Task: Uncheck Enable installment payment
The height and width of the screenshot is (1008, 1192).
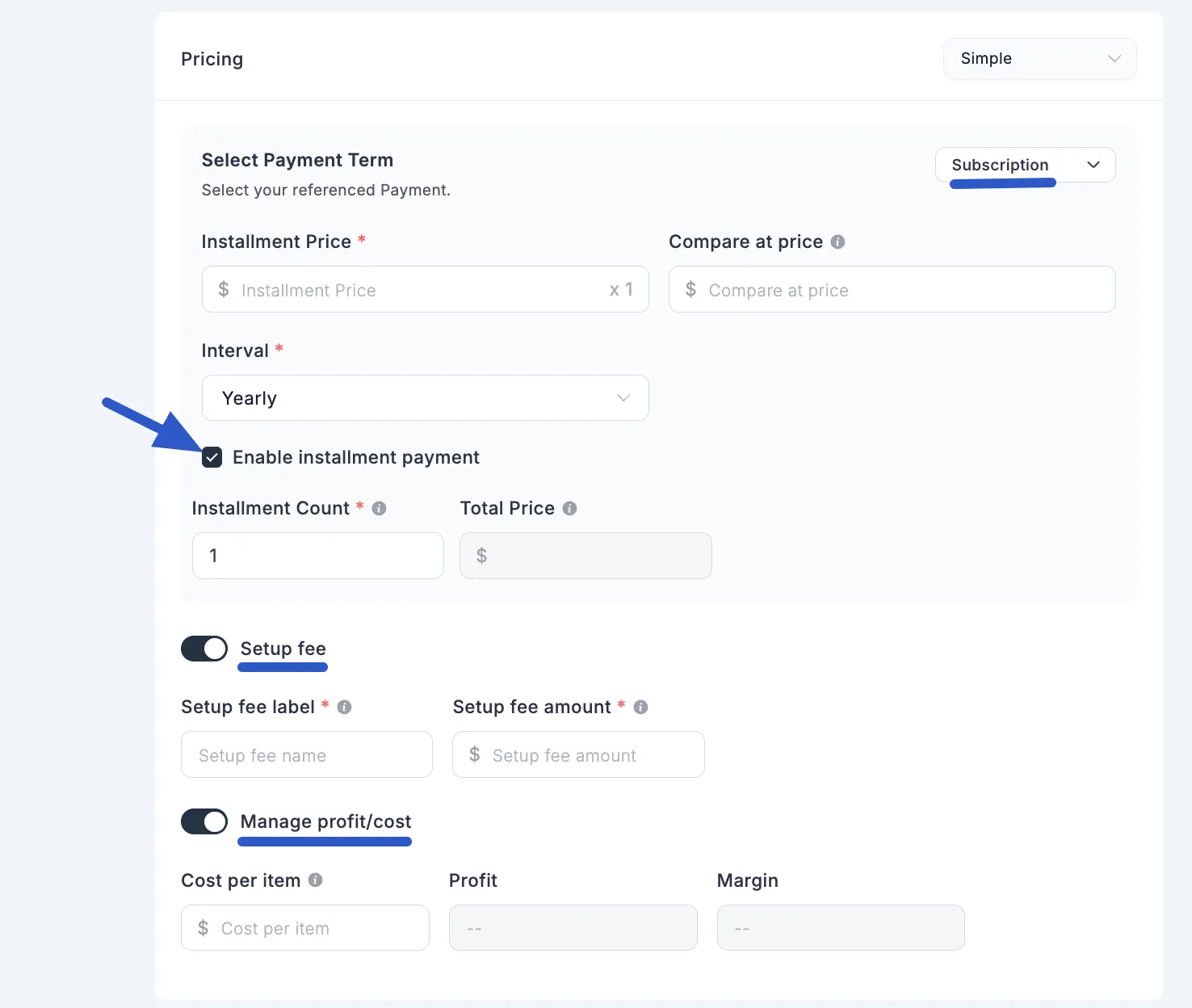Action: pos(212,457)
